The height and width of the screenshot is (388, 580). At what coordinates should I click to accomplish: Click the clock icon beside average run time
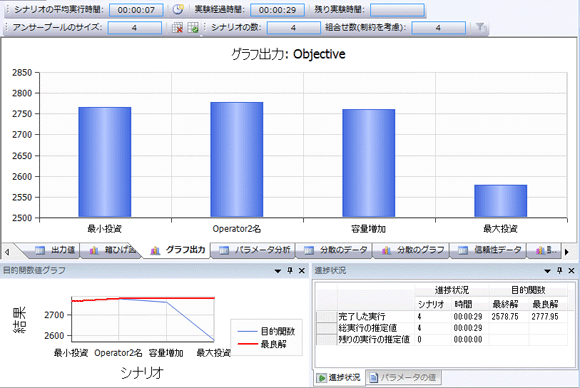click(178, 9)
